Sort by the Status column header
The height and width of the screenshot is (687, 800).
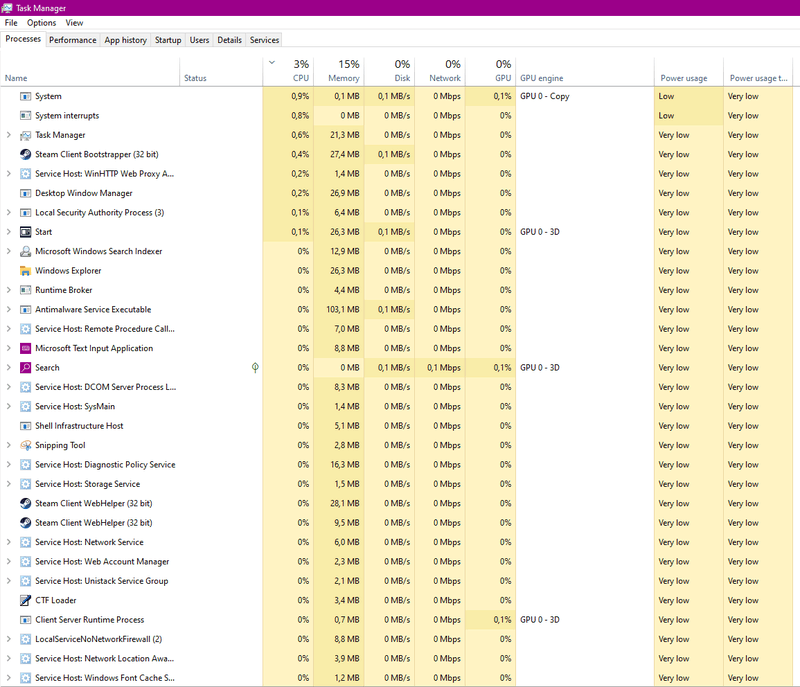pyautogui.click(x=221, y=71)
